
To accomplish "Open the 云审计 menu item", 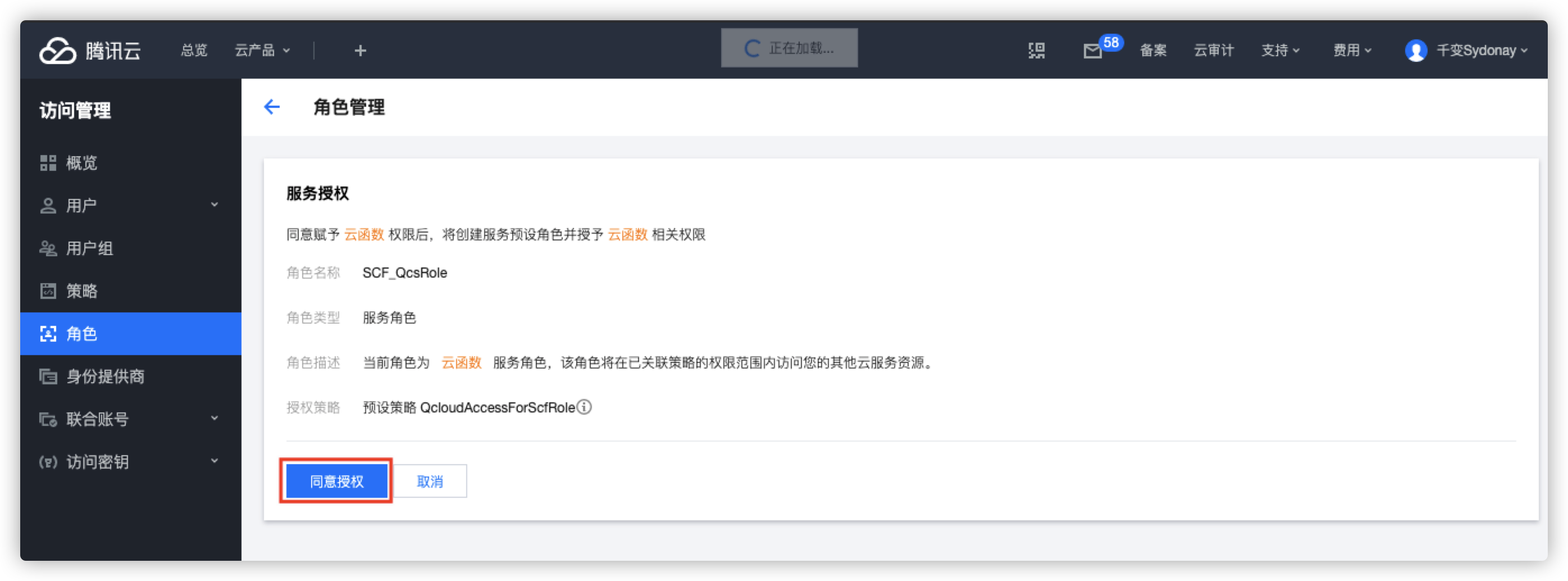I will pyautogui.click(x=1213, y=50).
